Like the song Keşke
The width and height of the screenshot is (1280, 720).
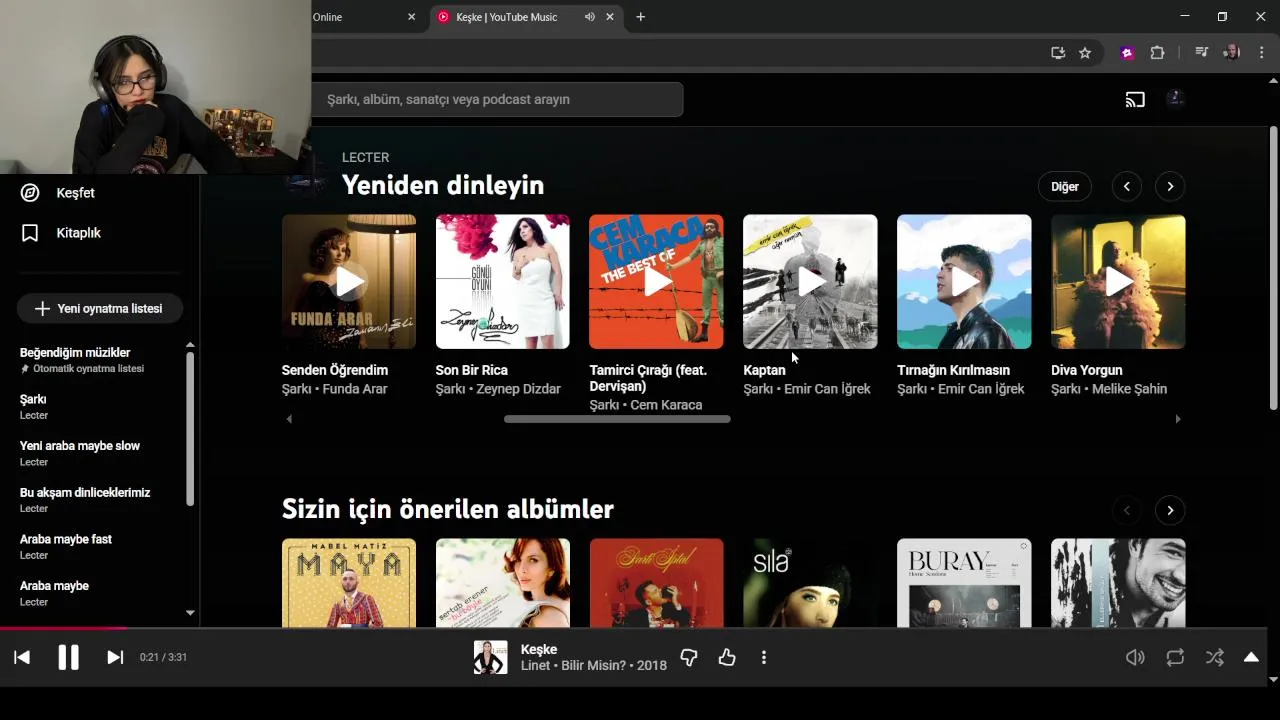[x=727, y=657]
